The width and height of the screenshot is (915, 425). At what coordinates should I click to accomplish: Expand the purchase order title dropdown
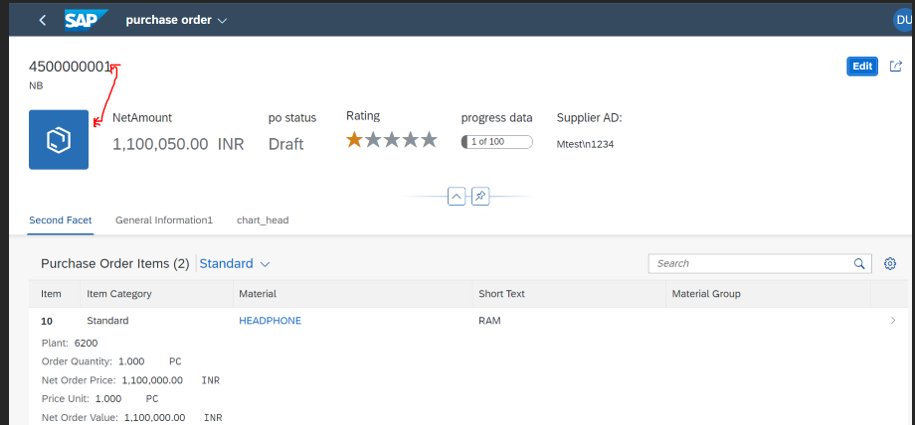[222, 20]
